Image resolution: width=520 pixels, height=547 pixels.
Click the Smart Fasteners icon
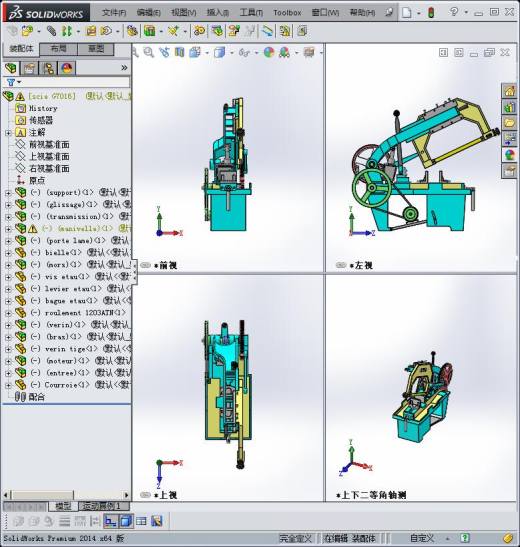coord(91,31)
